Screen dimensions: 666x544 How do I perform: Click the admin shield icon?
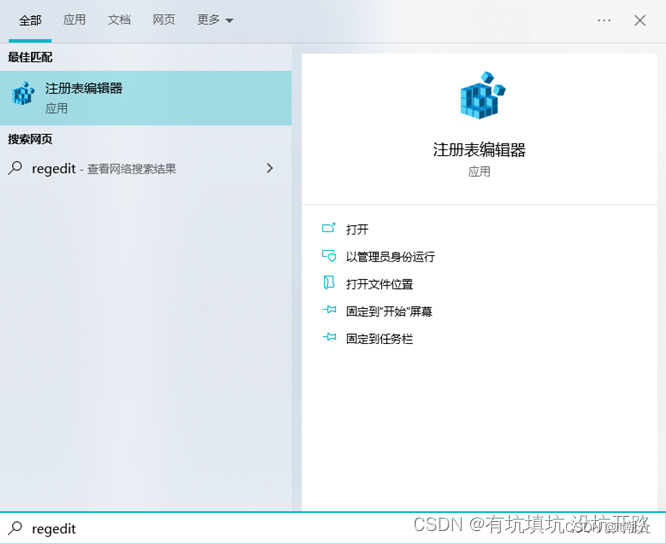pyautogui.click(x=329, y=256)
